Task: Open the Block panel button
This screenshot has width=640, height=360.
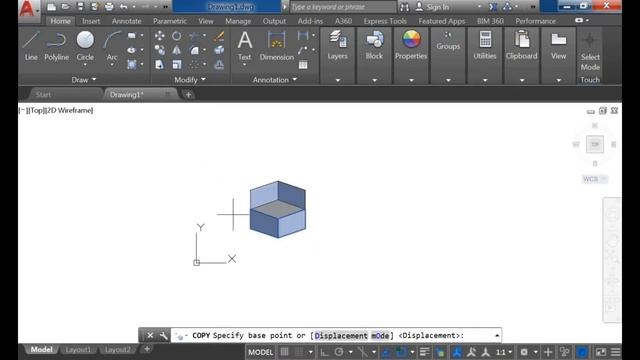Action: (x=374, y=45)
